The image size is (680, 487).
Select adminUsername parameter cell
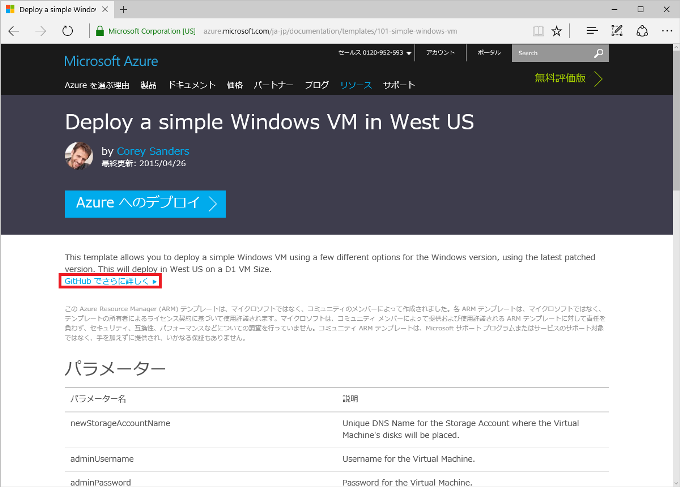point(102,459)
